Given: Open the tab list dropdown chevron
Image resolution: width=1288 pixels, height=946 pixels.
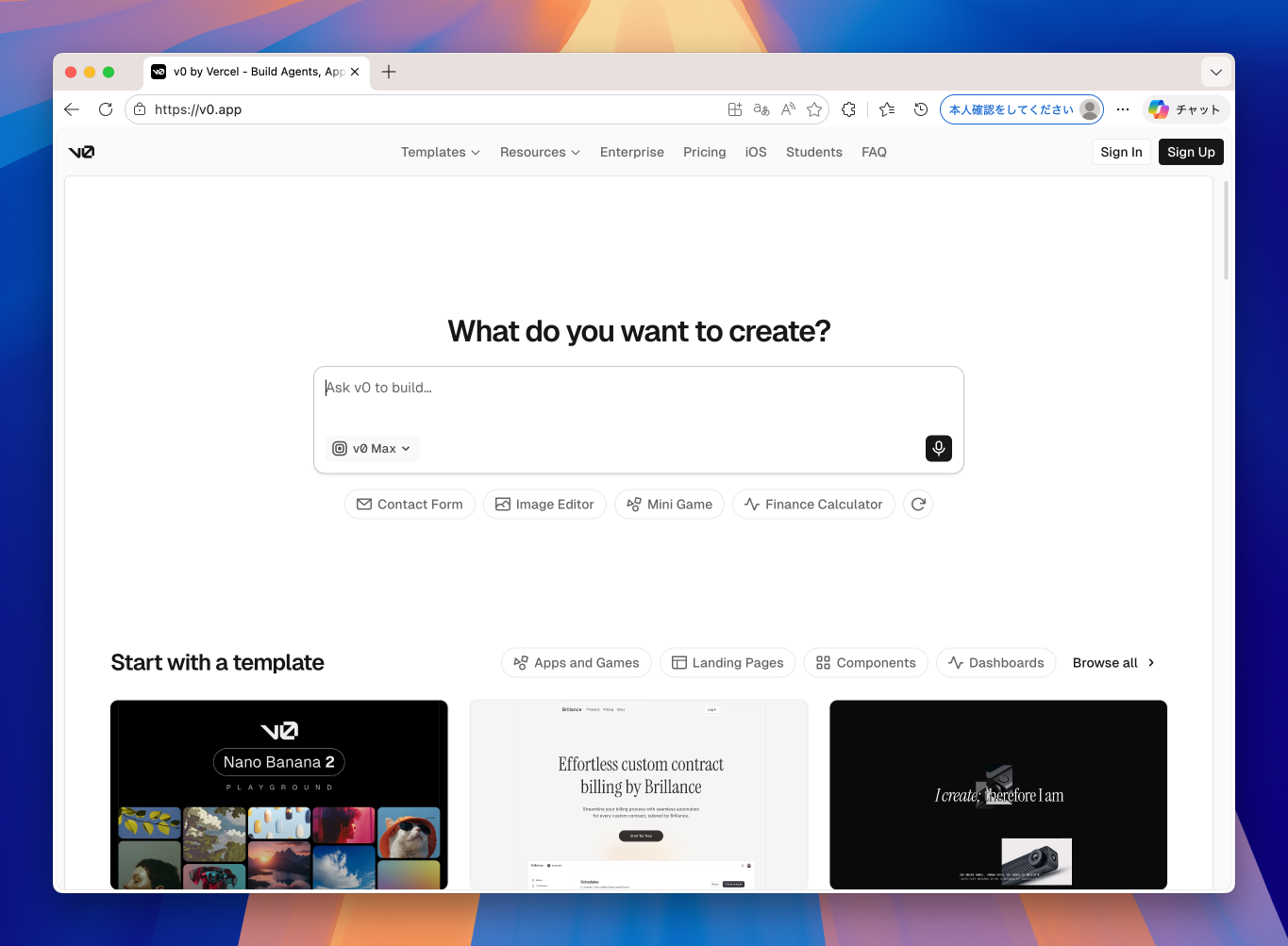Looking at the screenshot, I should 1216,72.
